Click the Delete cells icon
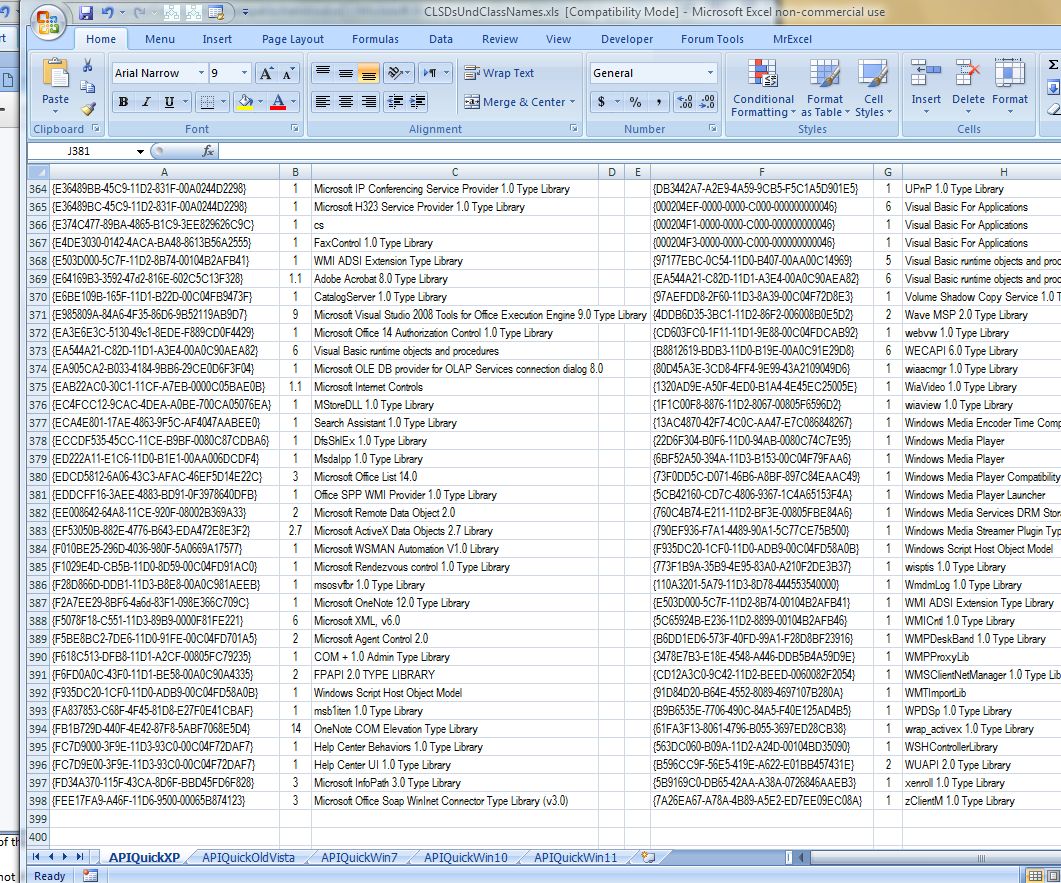 coord(968,73)
